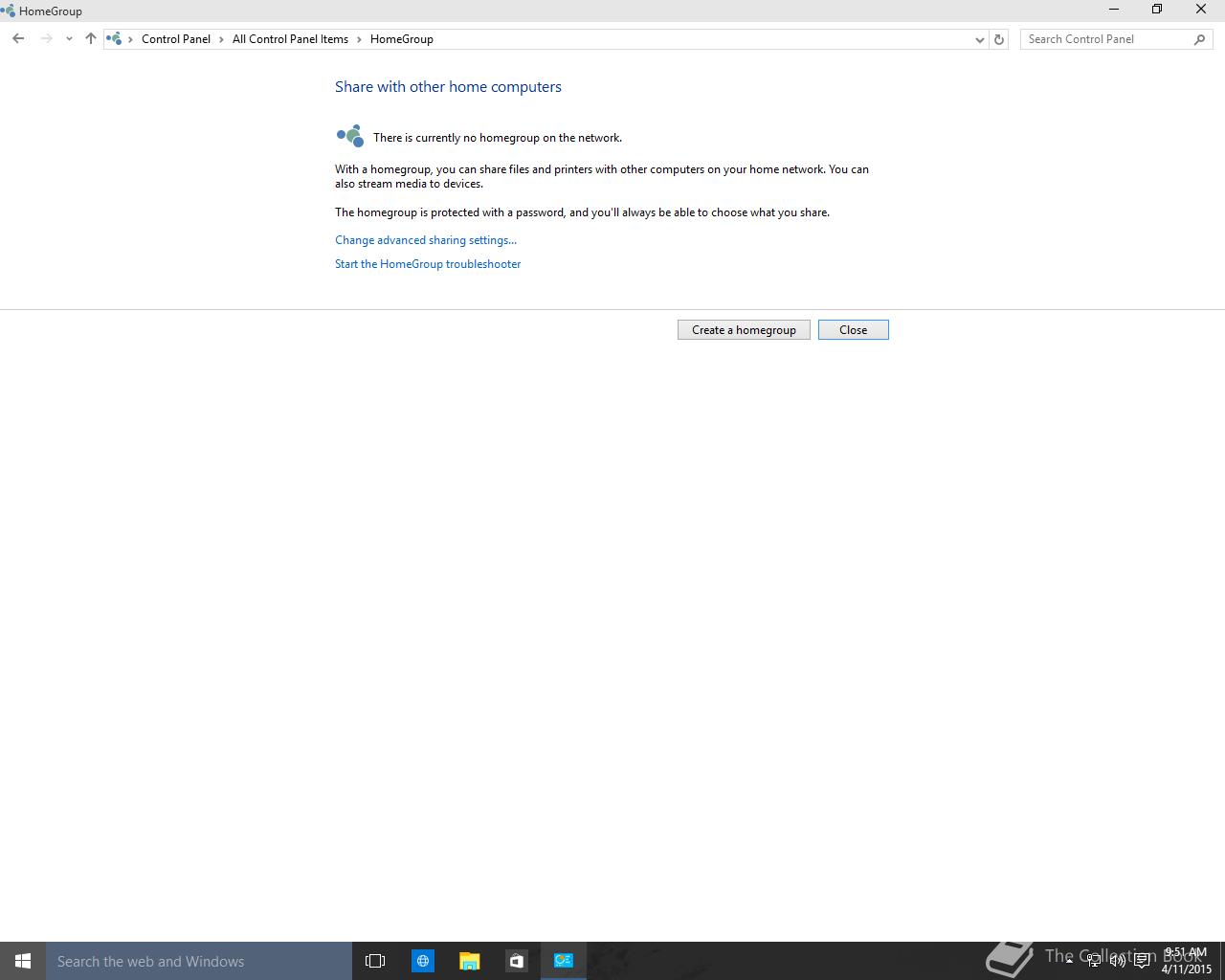Click 'There is currently no homegroup on the network.'
Viewport: 1225px width, 980px height.
[x=498, y=138]
